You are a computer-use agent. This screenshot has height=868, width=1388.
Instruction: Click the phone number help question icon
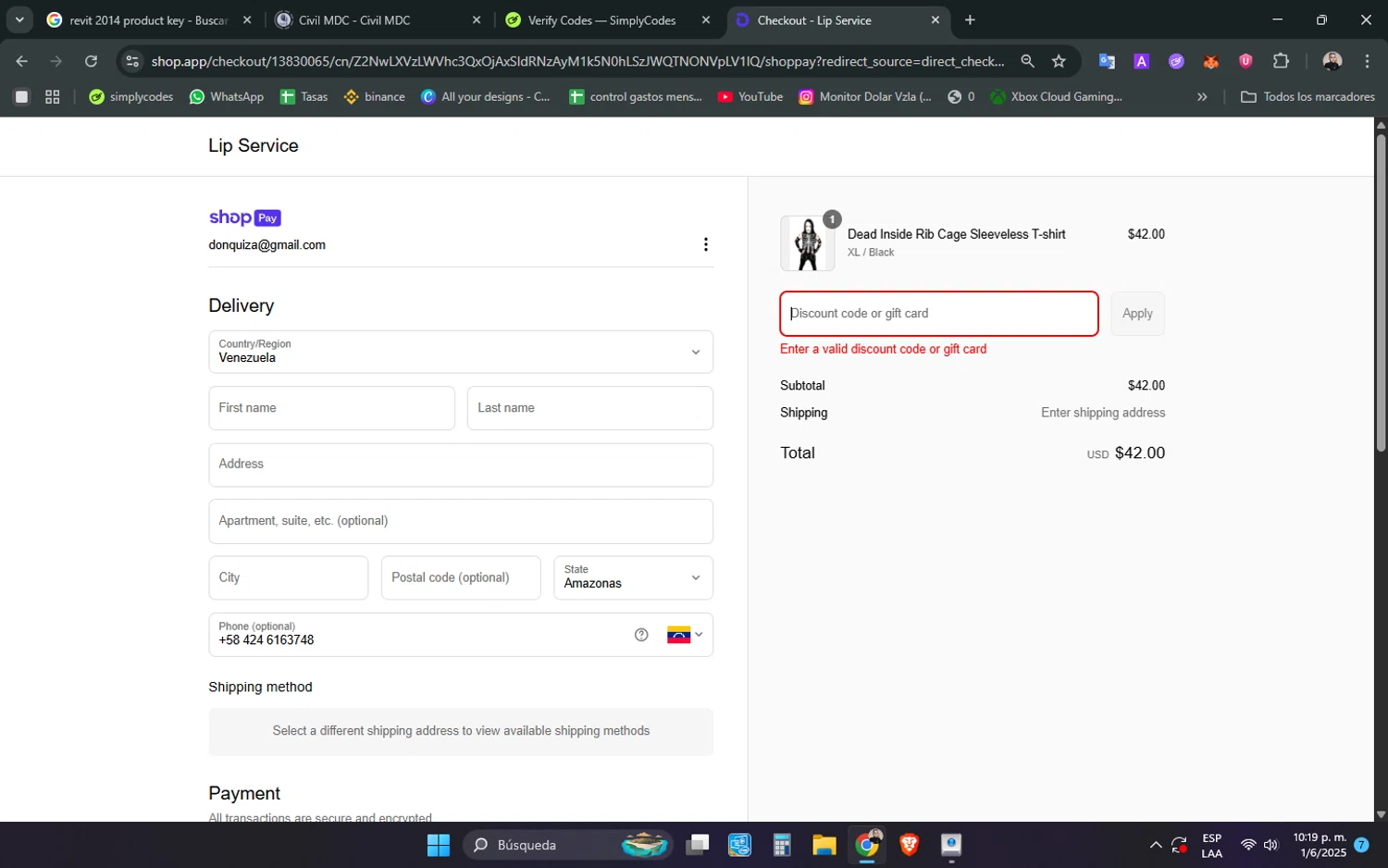[641, 635]
